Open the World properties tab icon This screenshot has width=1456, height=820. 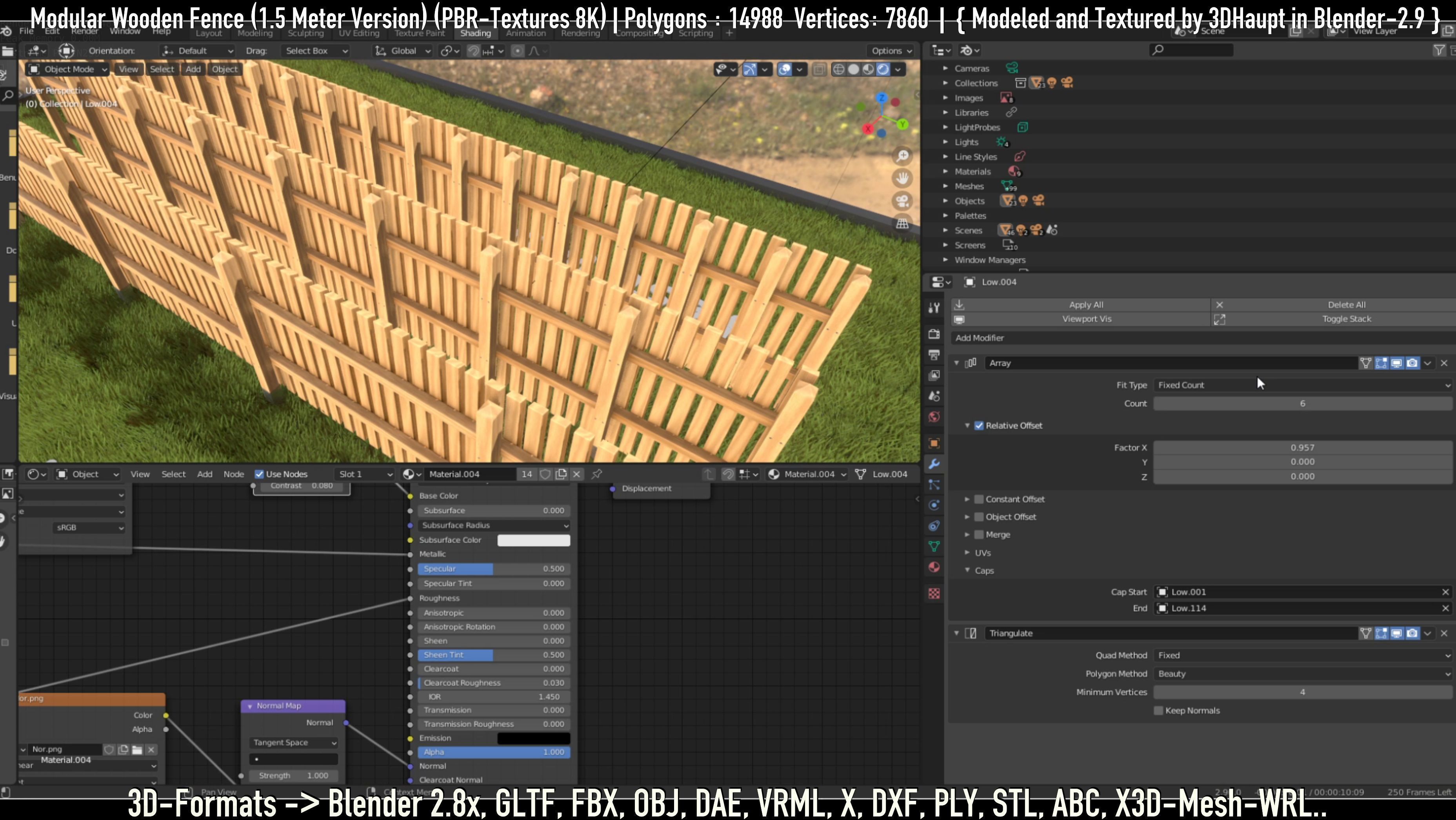point(934,417)
